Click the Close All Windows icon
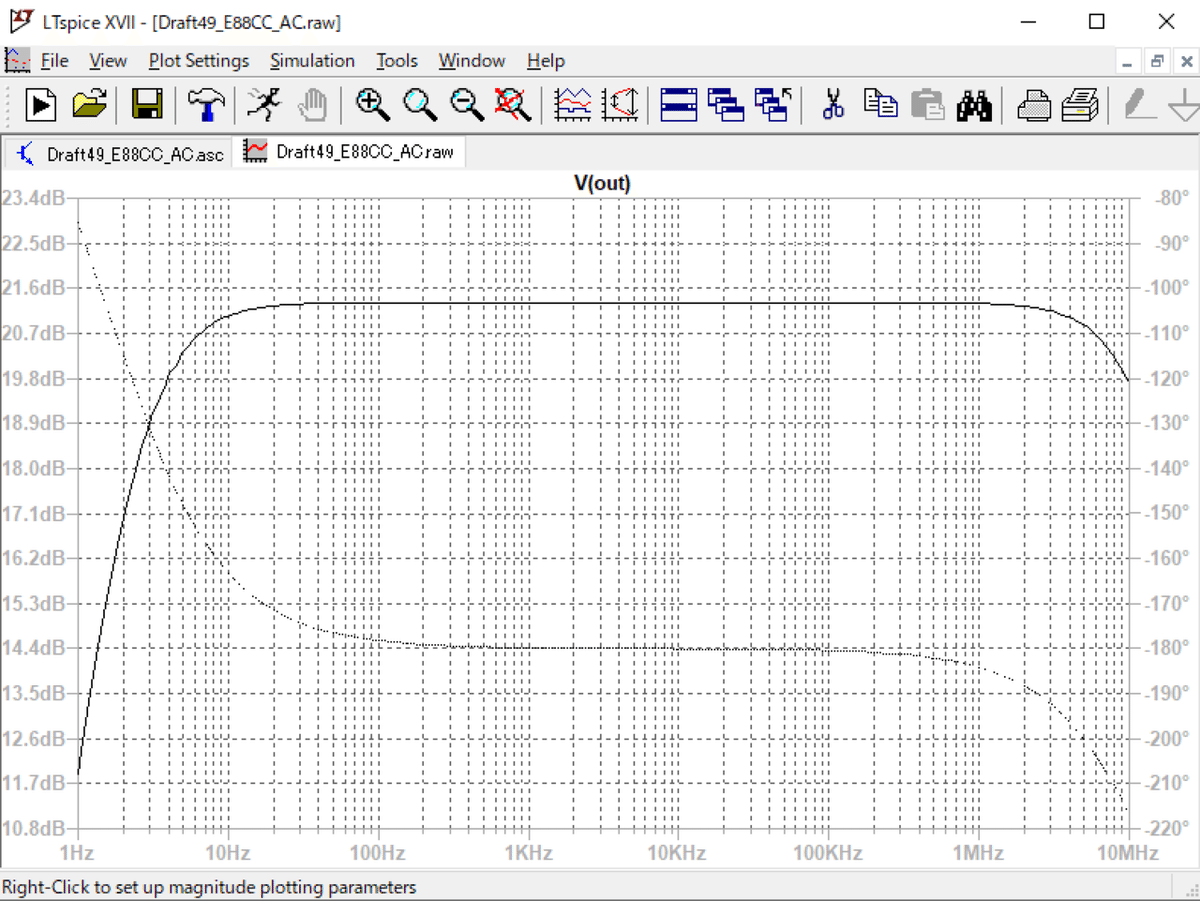Image resolution: width=1200 pixels, height=901 pixels. [x=773, y=104]
